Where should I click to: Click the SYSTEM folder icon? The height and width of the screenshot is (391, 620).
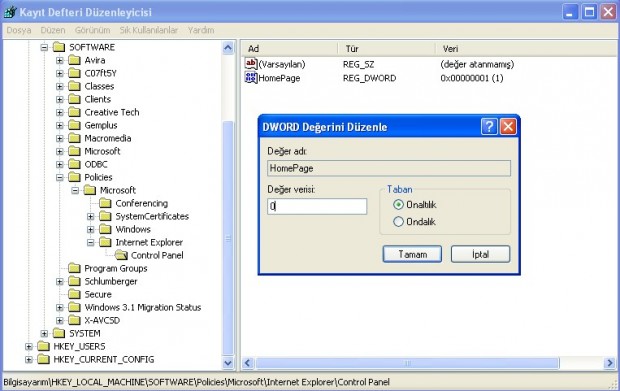pyautogui.click(x=59, y=333)
